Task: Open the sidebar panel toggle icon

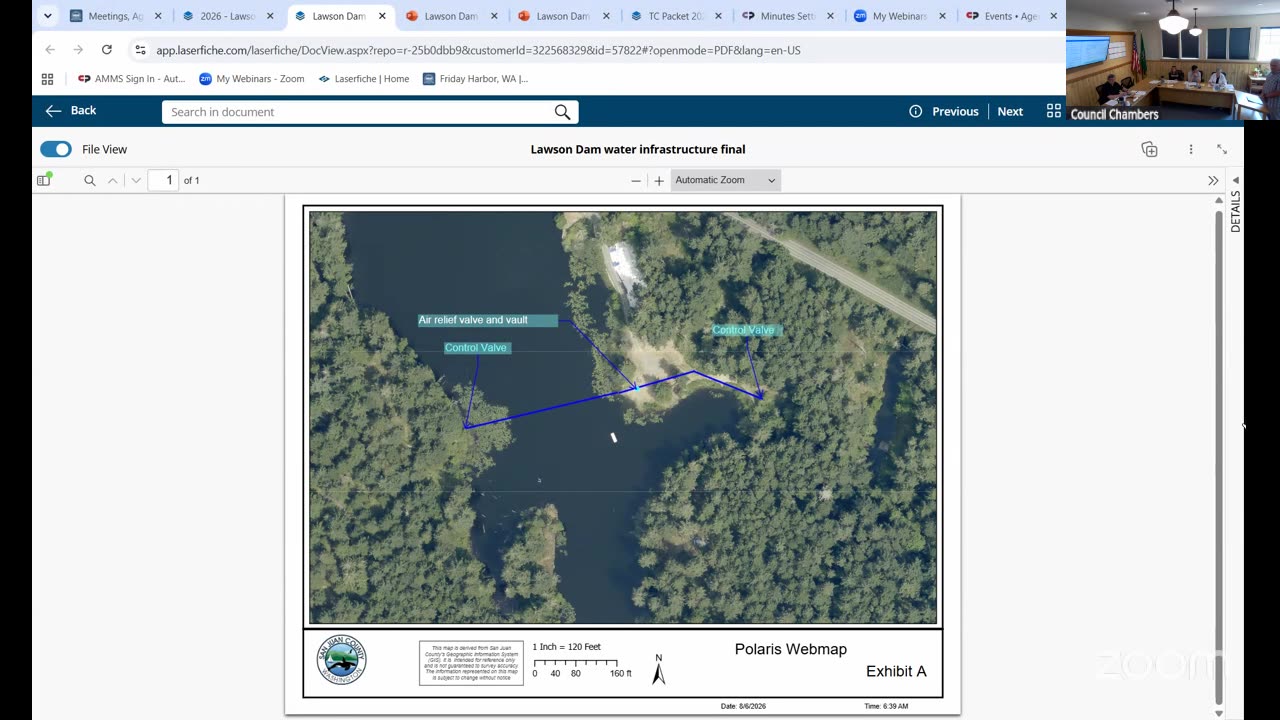Action: pyautogui.click(x=44, y=180)
